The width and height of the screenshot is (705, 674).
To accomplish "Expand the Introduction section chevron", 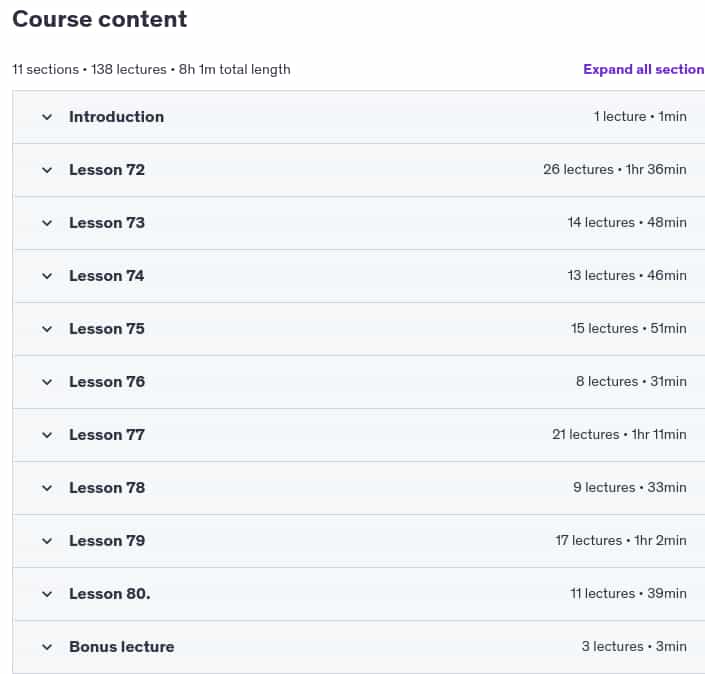I will [47, 117].
